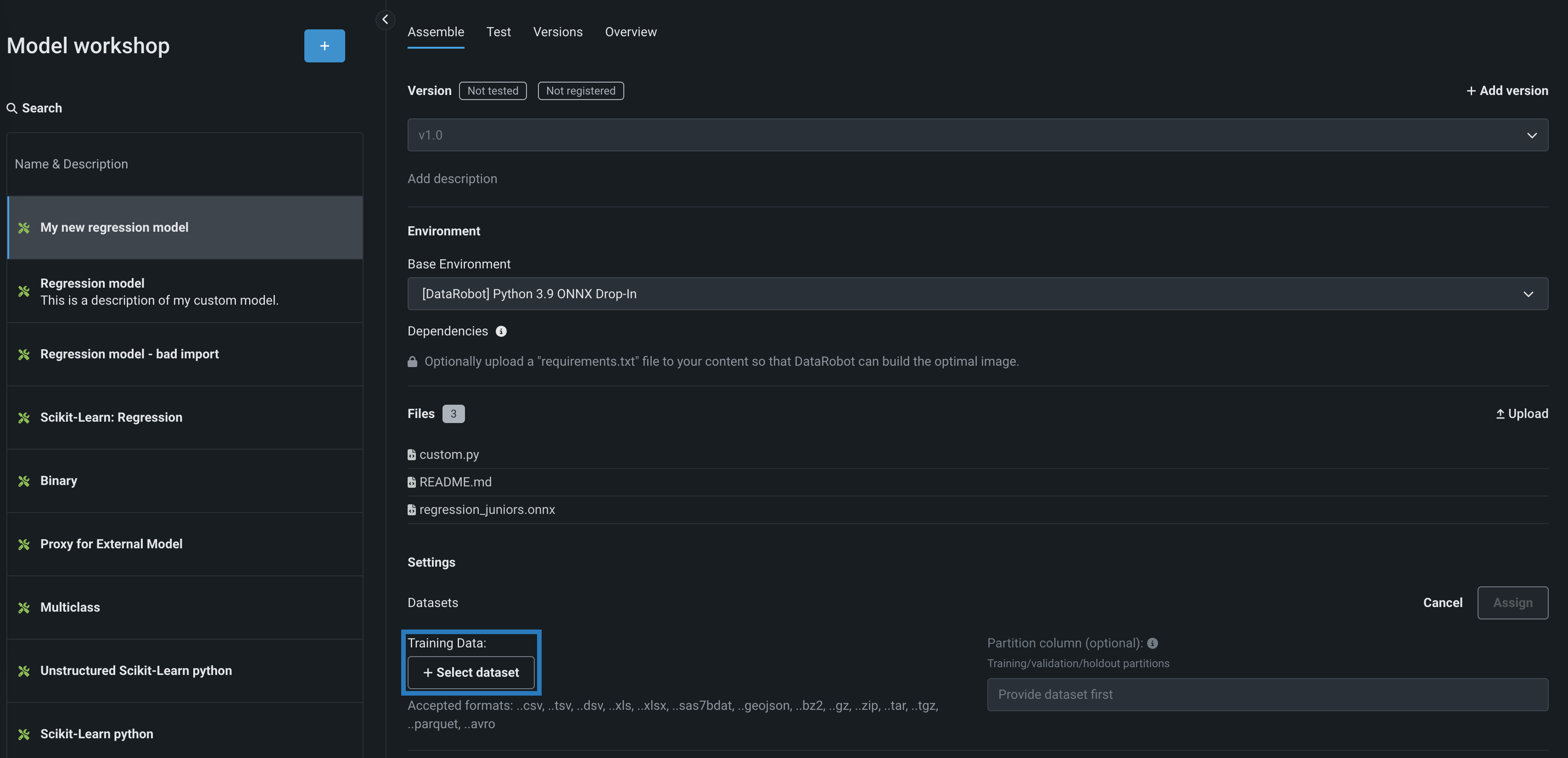Image resolution: width=1568 pixels, height=758 pixels.
Task: Click the Search magnifier icon
Action: coord(11,108)
